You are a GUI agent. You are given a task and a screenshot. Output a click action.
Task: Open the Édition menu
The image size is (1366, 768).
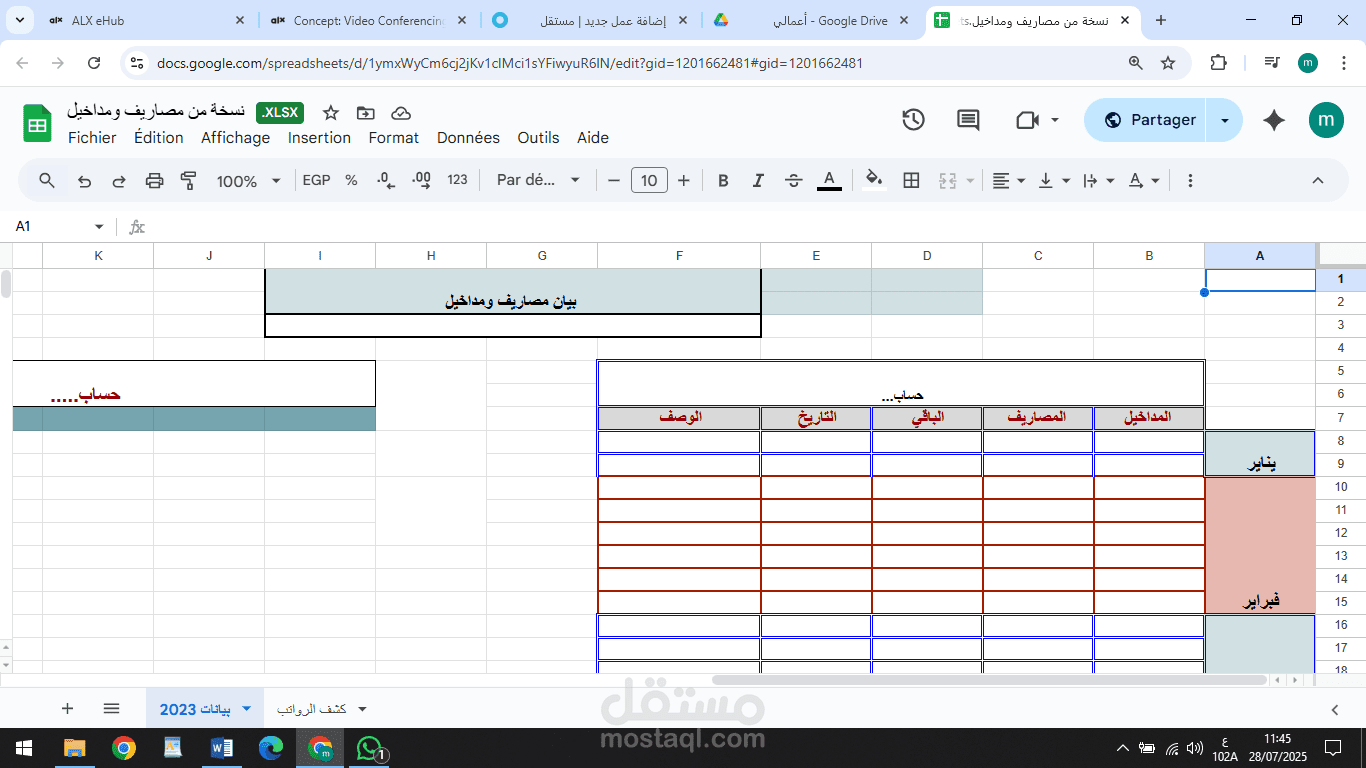click(159, 138)
